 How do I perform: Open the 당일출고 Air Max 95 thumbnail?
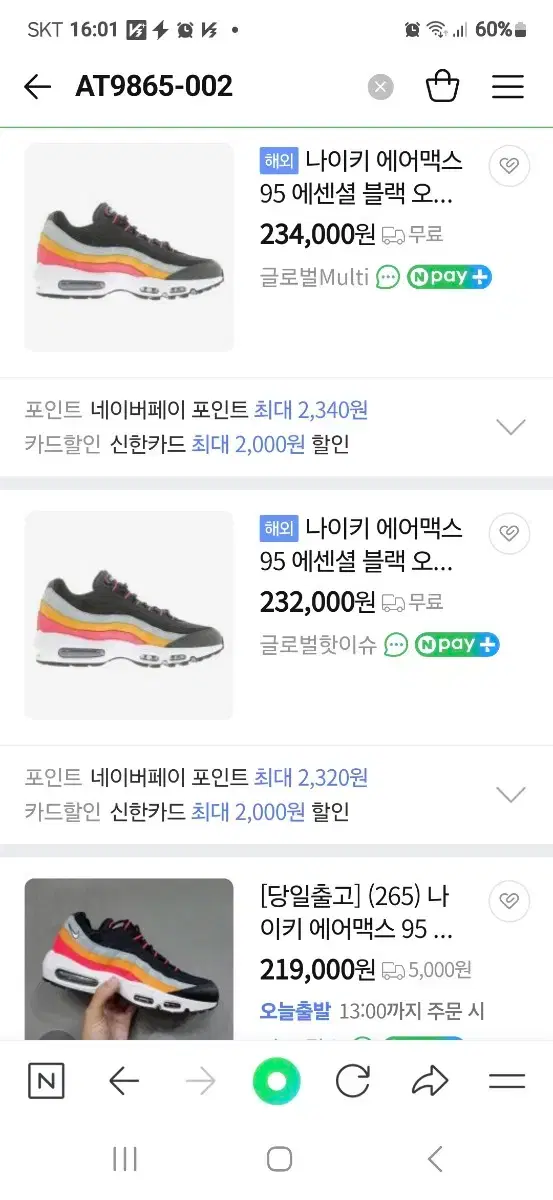point(129,960)
